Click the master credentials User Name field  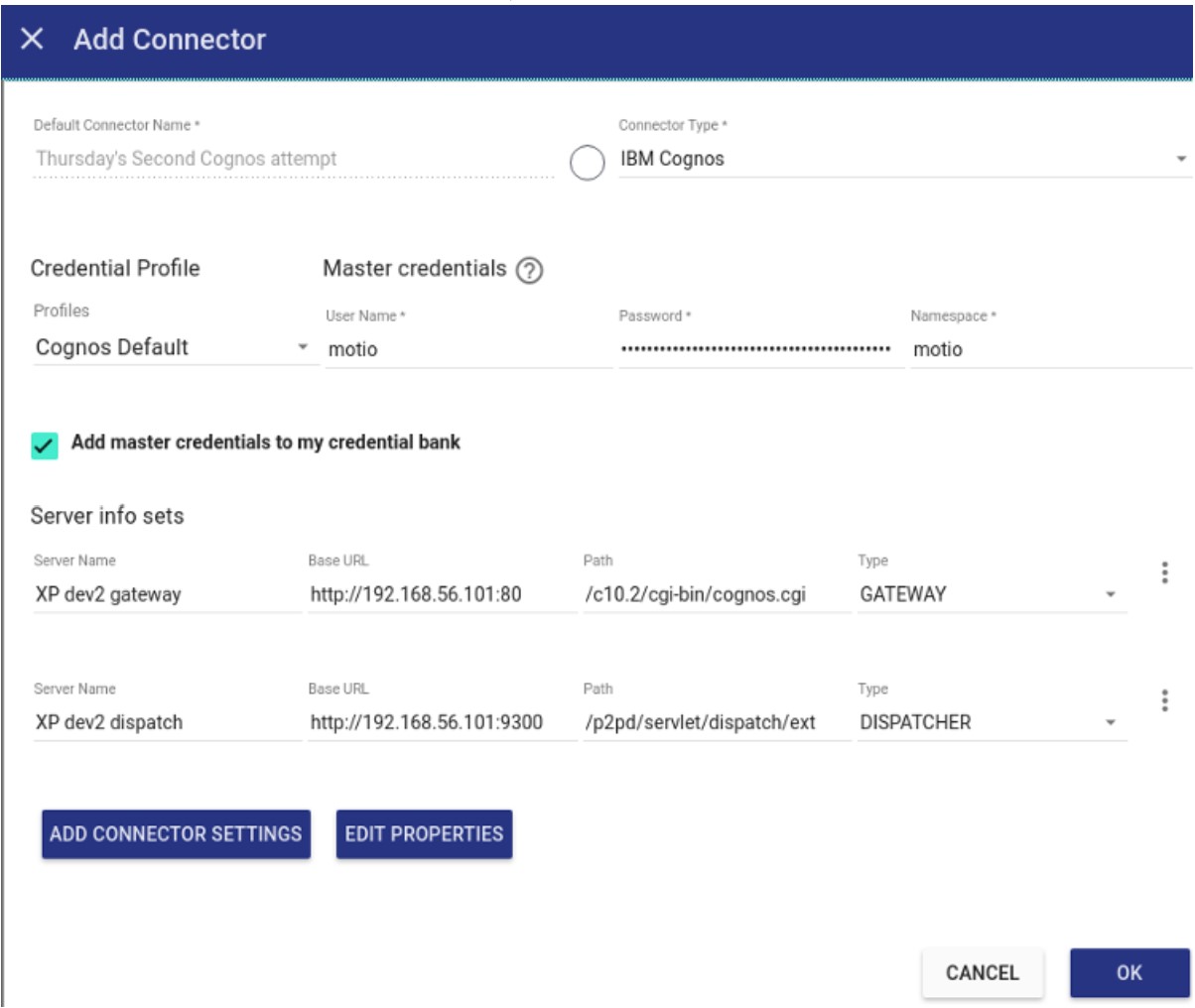tap(466, 349)
